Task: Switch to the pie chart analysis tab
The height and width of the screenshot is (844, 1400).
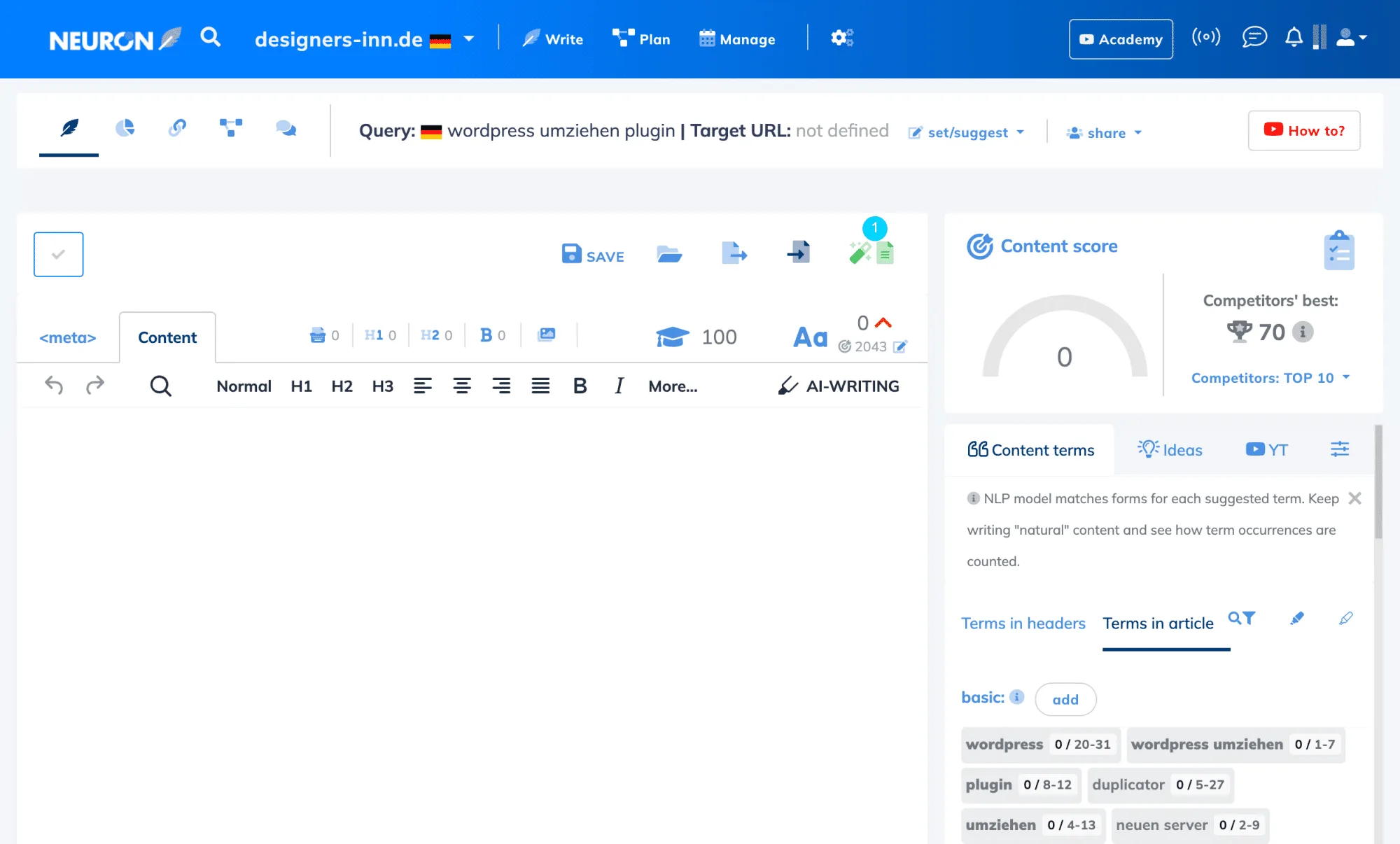Action: tap(125, 128)
